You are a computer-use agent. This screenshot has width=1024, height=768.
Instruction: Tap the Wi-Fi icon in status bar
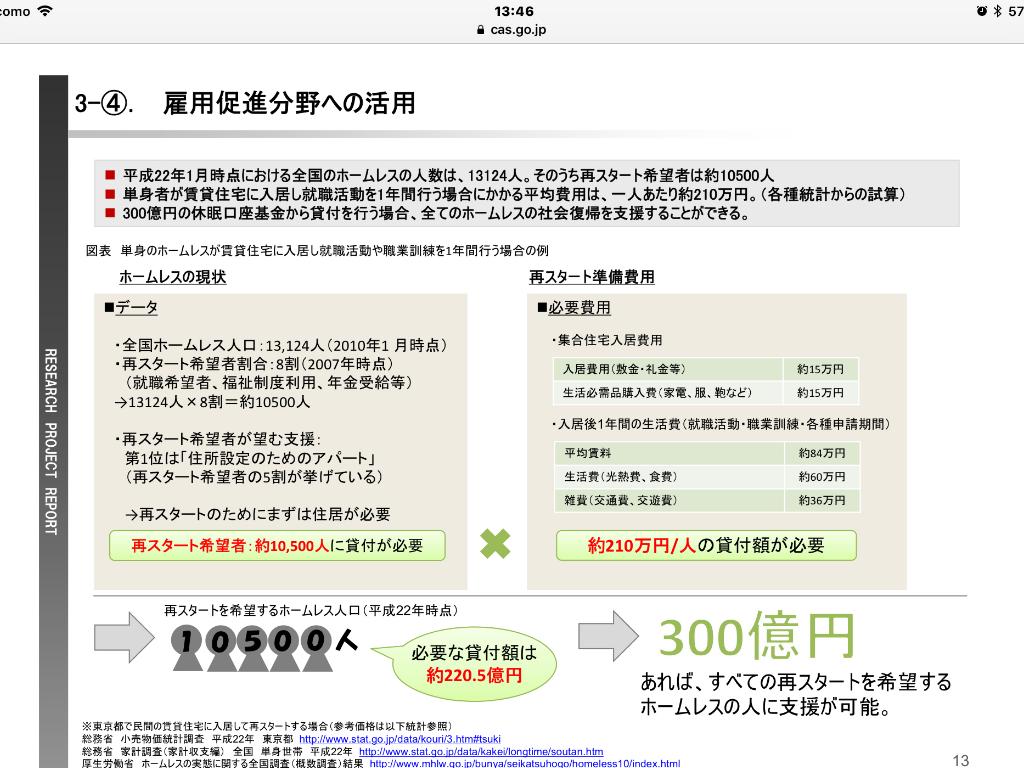tap(45, 11)
